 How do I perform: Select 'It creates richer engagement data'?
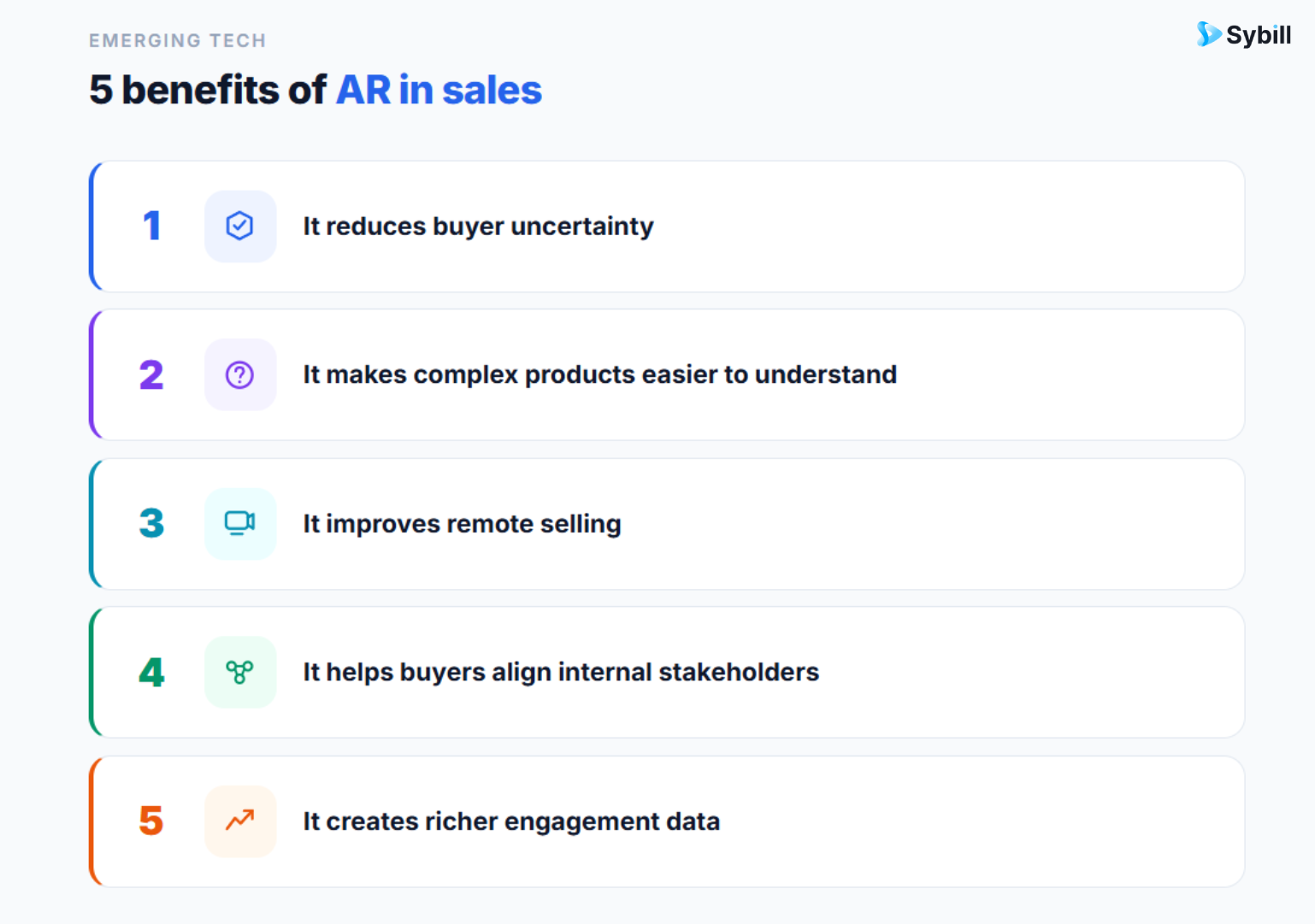pyautogui.click(x=511, y=821)
